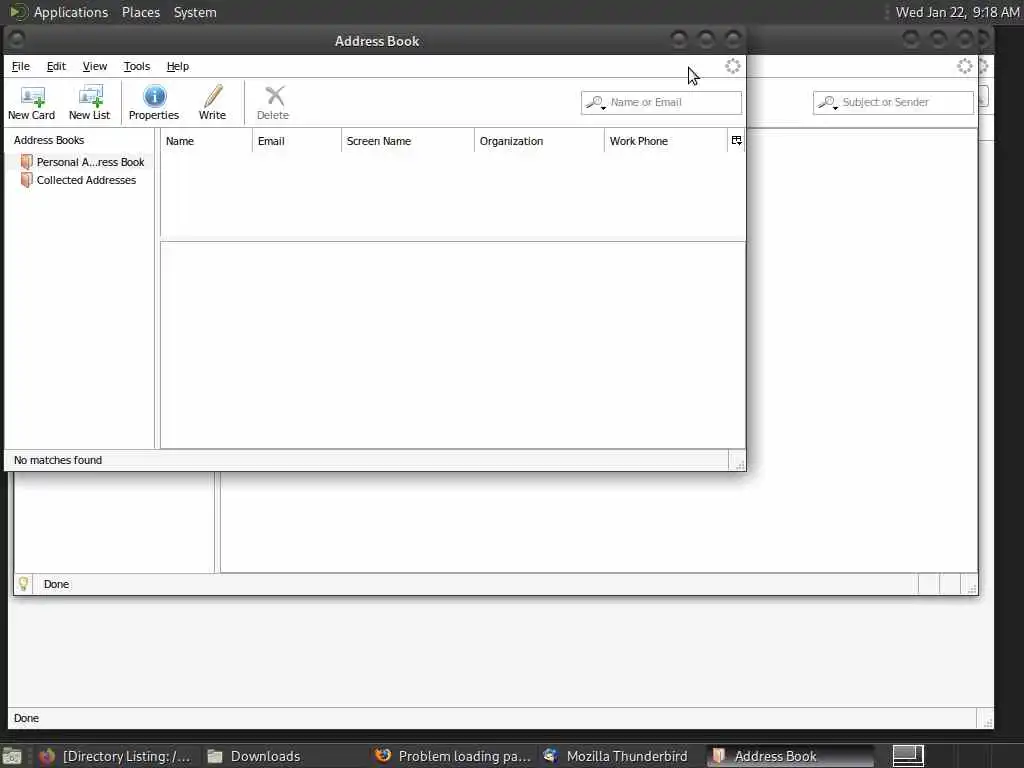Open the column picker icon
Image resolution: width=1024 pixels, height=768 pixels.
pyautogui.click(x=736, y=141)
